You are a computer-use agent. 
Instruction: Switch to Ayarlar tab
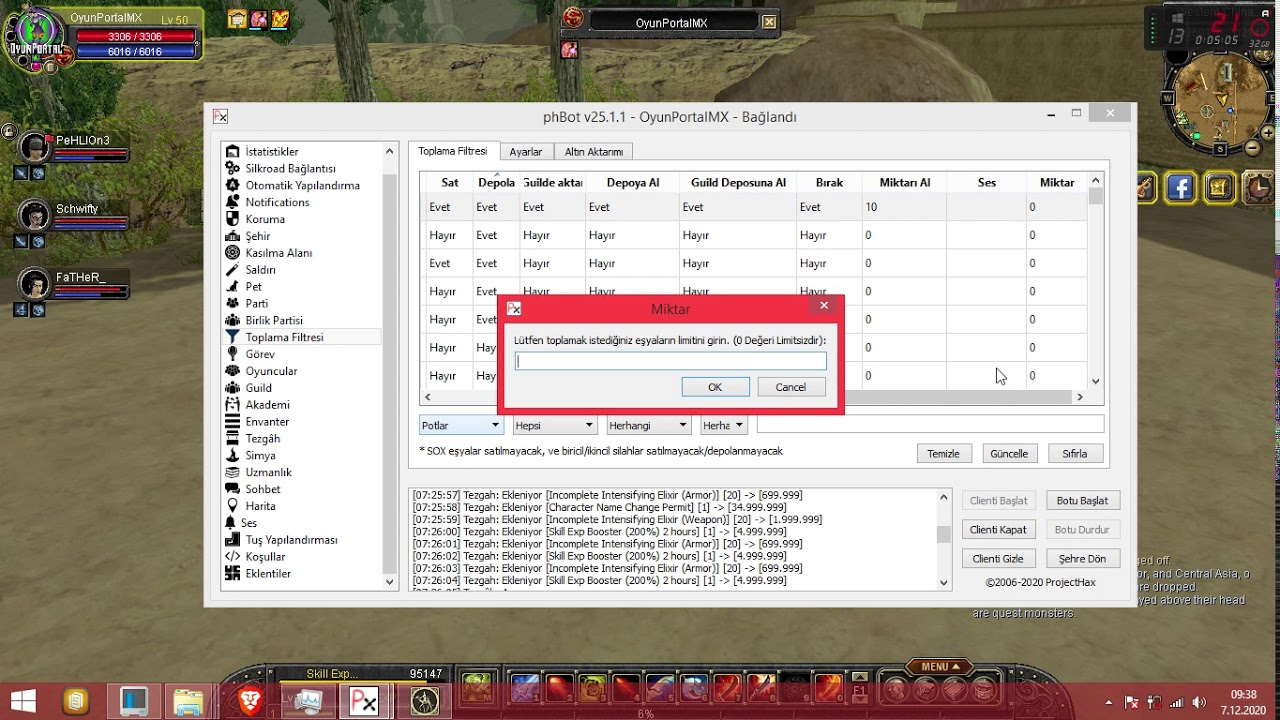[526, 152]
